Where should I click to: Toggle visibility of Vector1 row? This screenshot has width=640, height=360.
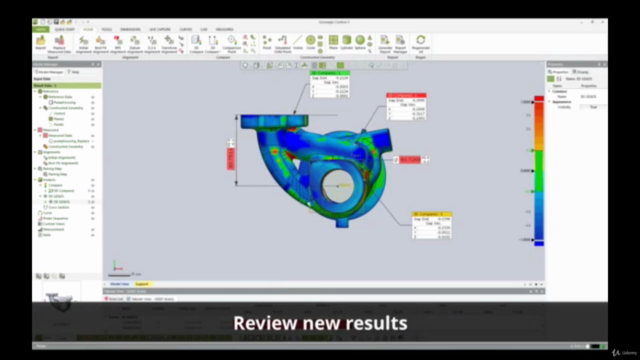tap(93, 113)
